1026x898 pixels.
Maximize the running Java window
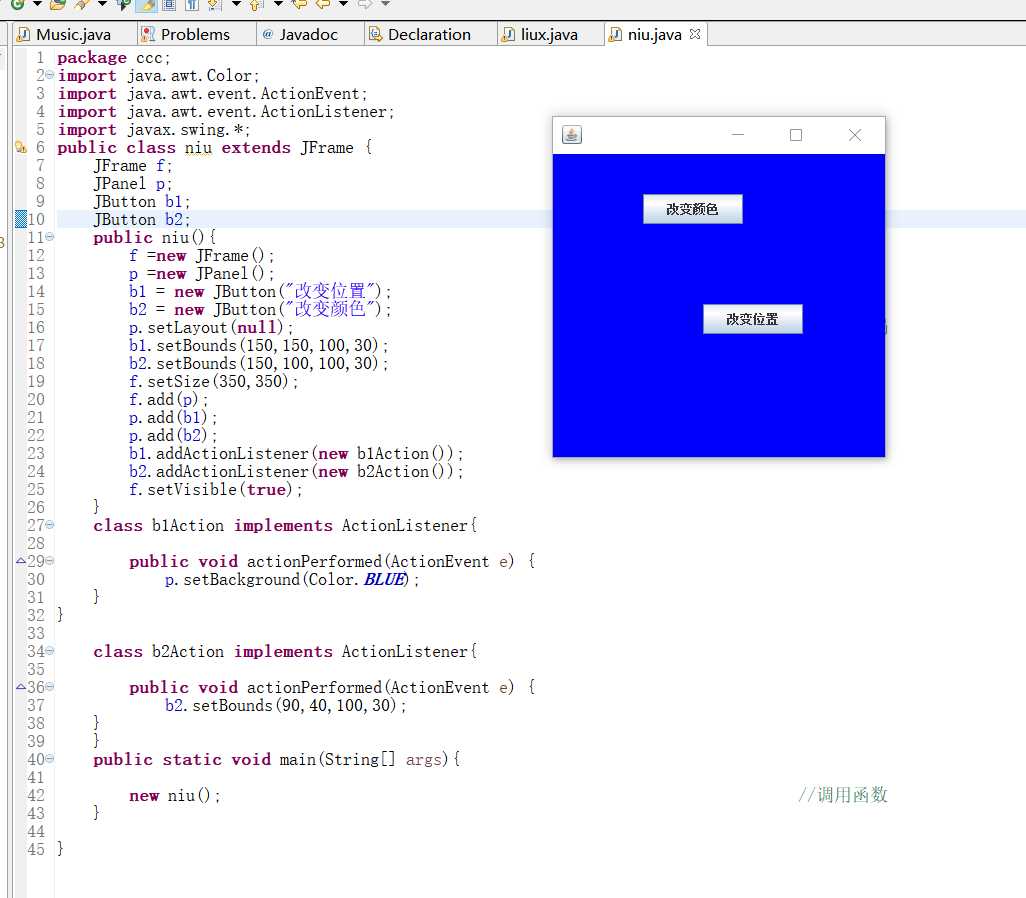(796, 135)
